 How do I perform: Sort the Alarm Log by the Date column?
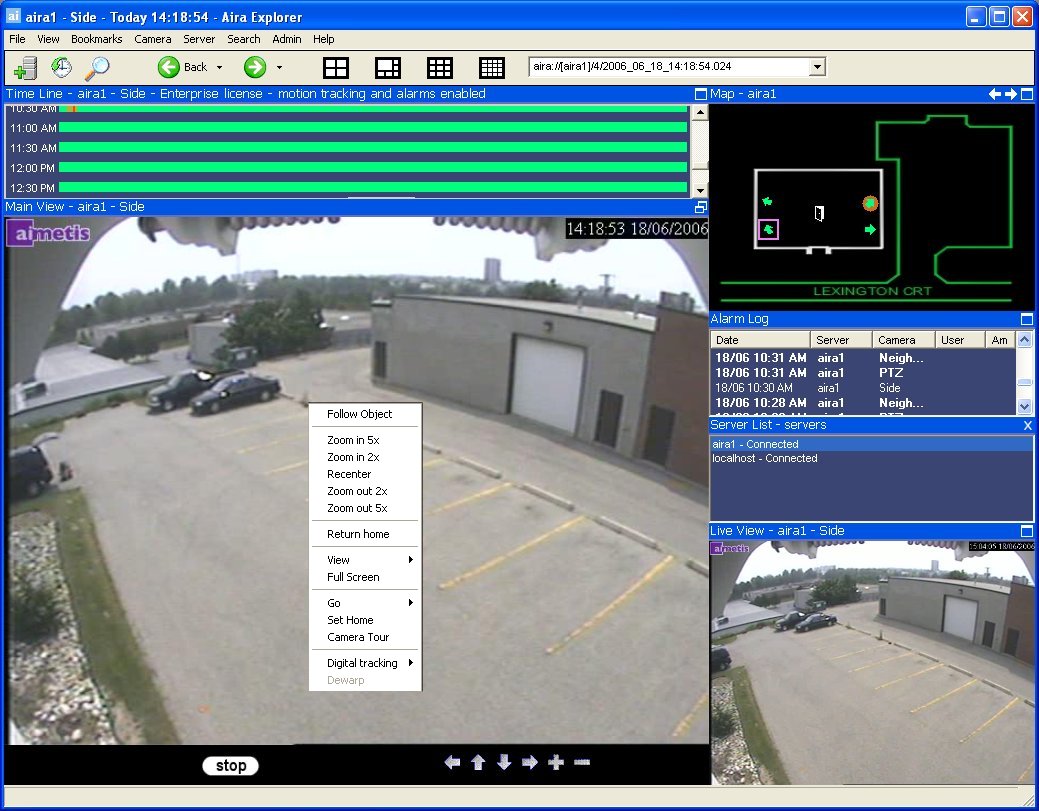pos(760,340)
